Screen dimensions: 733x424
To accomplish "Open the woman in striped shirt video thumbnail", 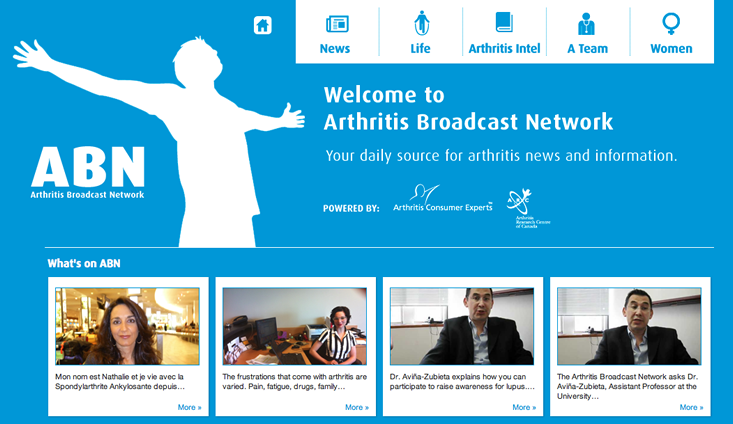I will (295, 326).
